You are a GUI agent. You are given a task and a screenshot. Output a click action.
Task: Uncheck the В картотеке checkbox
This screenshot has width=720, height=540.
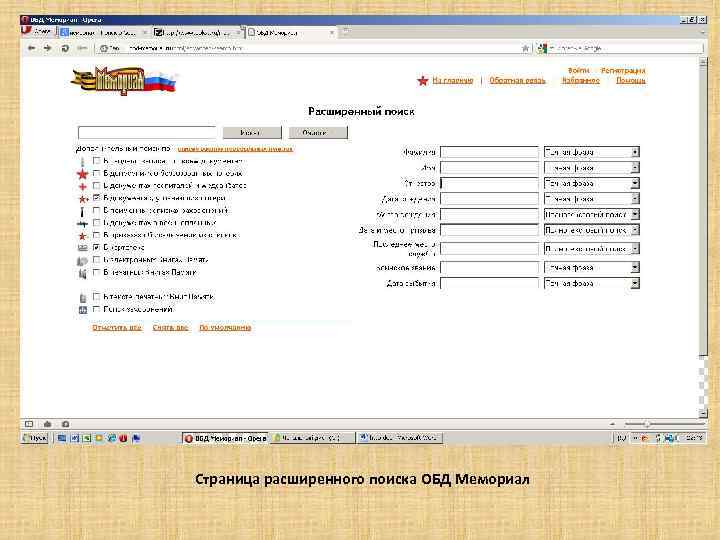tap(96, 248)
